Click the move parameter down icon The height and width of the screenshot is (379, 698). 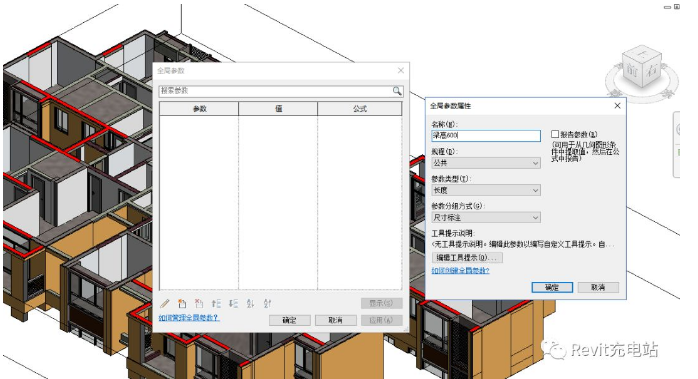[x=233, y=304]
